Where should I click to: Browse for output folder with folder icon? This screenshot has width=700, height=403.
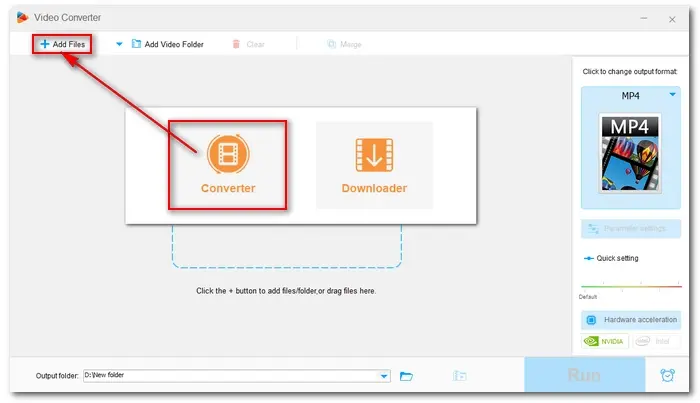point(406,376)
